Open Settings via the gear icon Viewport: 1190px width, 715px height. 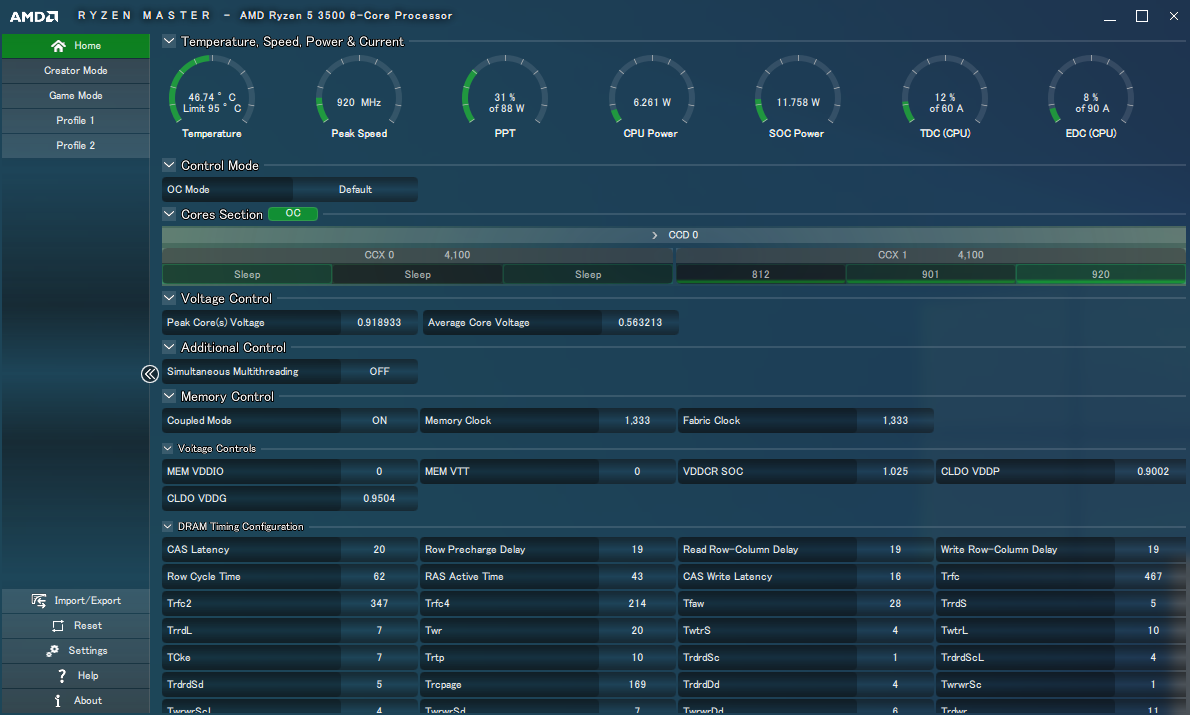52,651
